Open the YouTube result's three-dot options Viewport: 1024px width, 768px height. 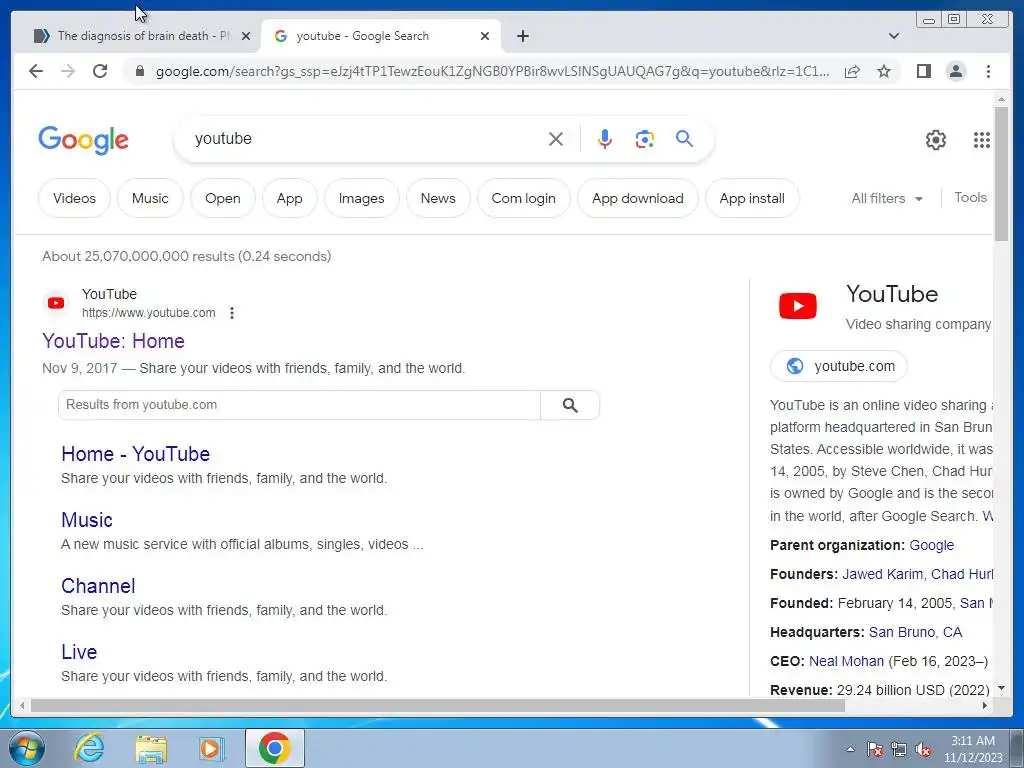tap(232, 313)
